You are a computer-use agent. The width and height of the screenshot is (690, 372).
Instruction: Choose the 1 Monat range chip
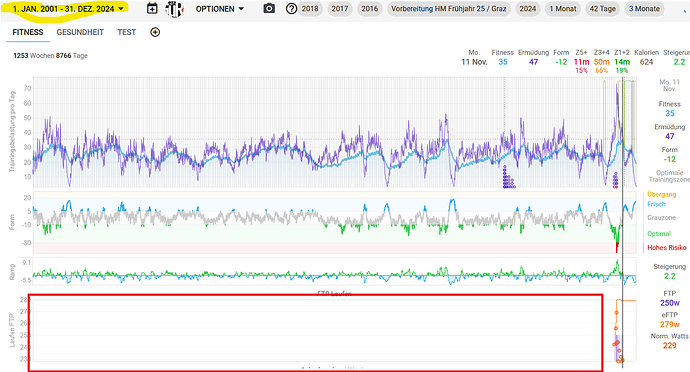pyautogui.click(x=563, y=9)
